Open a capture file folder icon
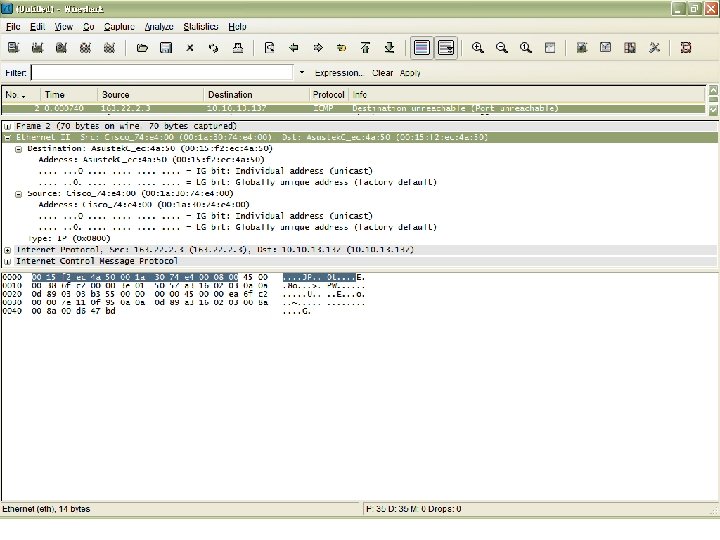Screen dimensions: 720x540 (142, 48)
